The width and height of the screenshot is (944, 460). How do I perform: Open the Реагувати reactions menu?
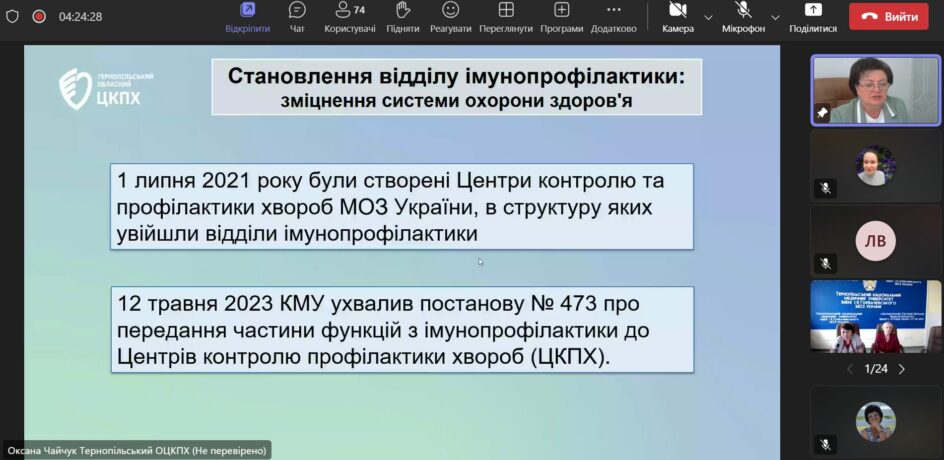(451, 16)
